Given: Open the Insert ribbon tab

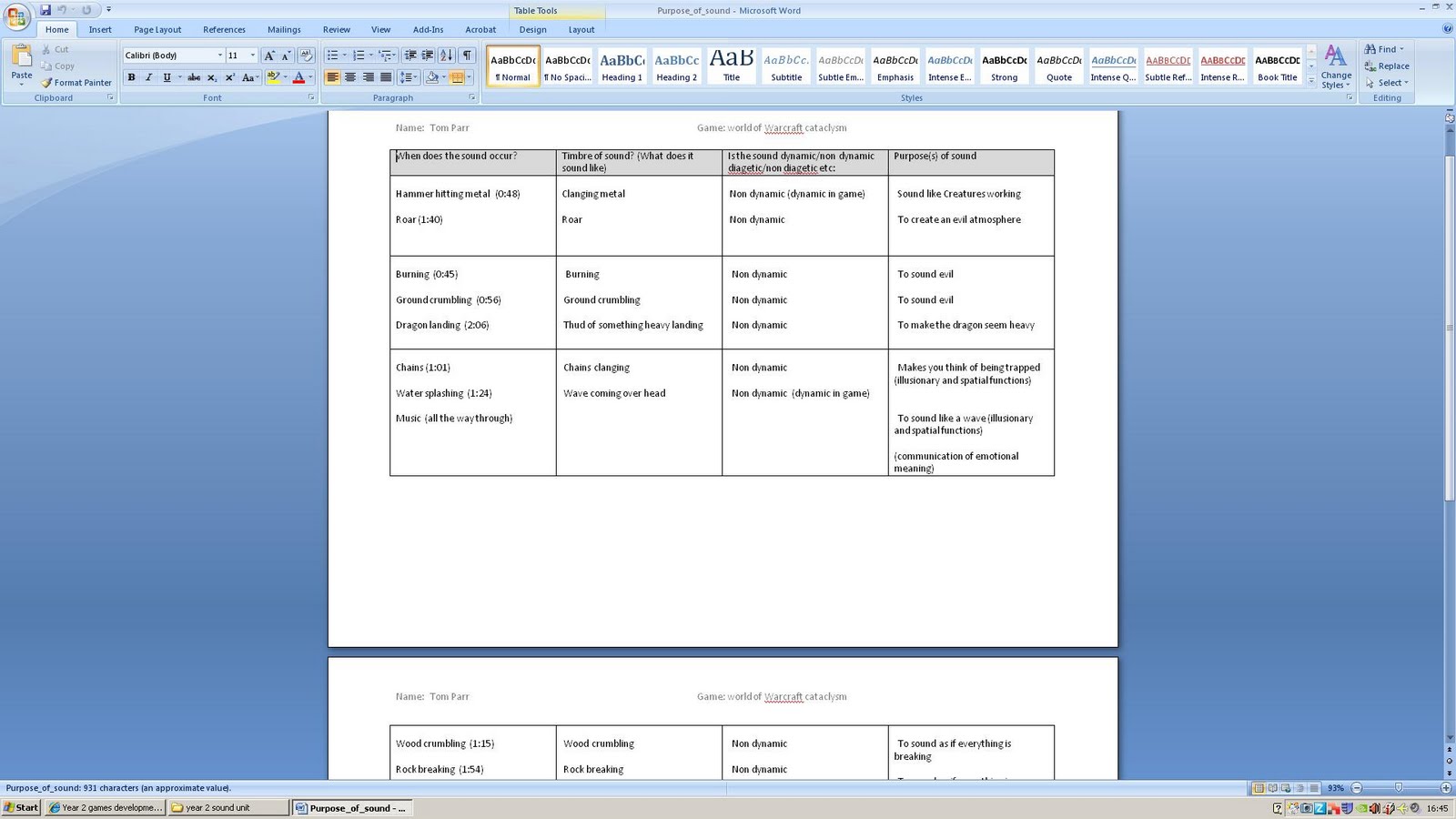Looking at the screenshot, I should [100, 29].
